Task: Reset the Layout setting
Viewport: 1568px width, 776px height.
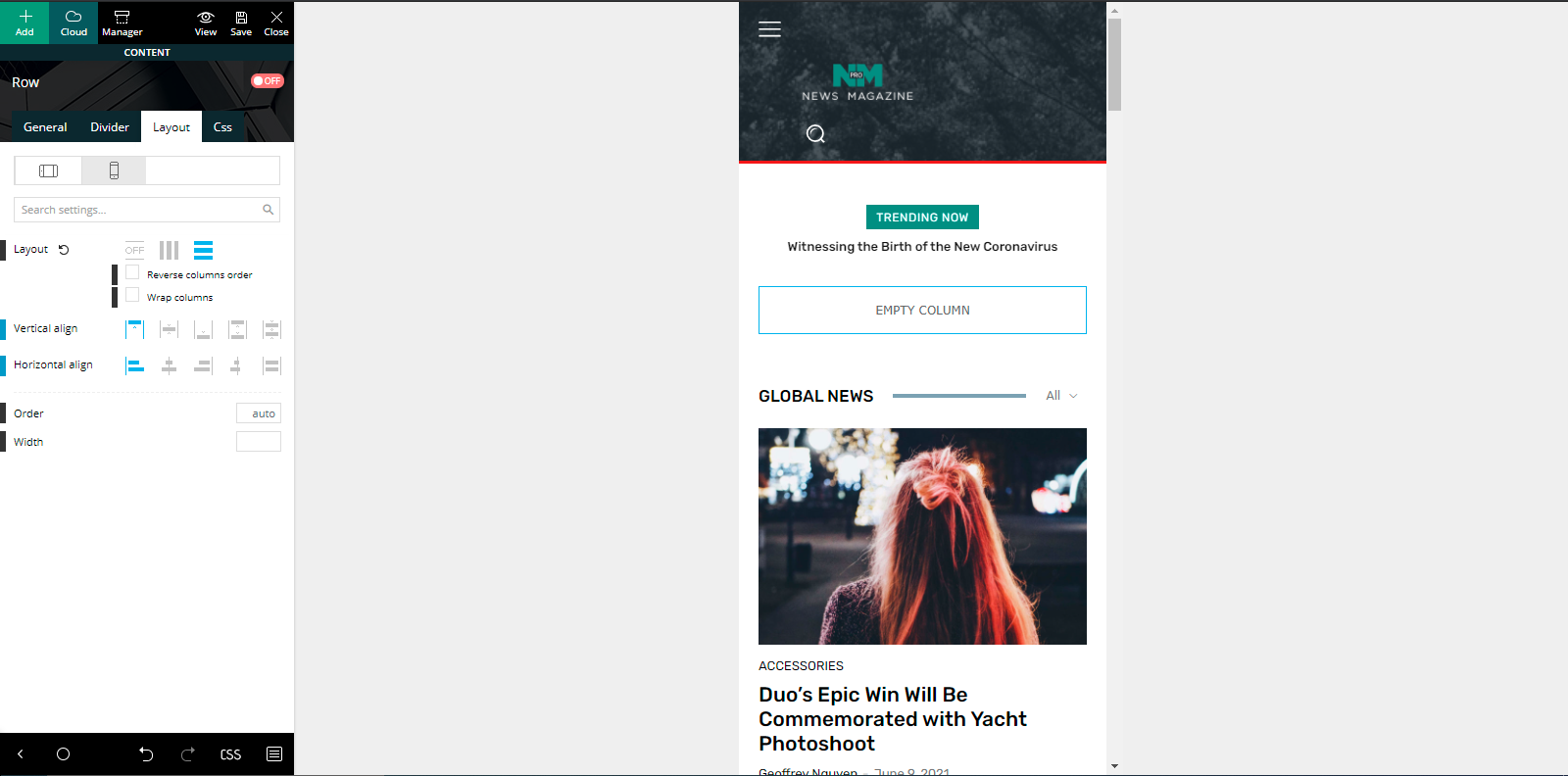Action: click(x=64, y=250)
